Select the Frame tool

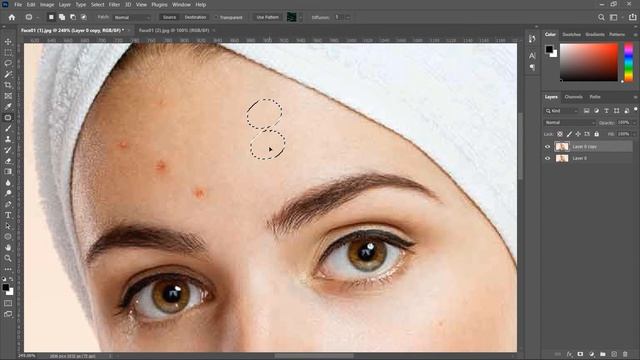click(8, 96)
